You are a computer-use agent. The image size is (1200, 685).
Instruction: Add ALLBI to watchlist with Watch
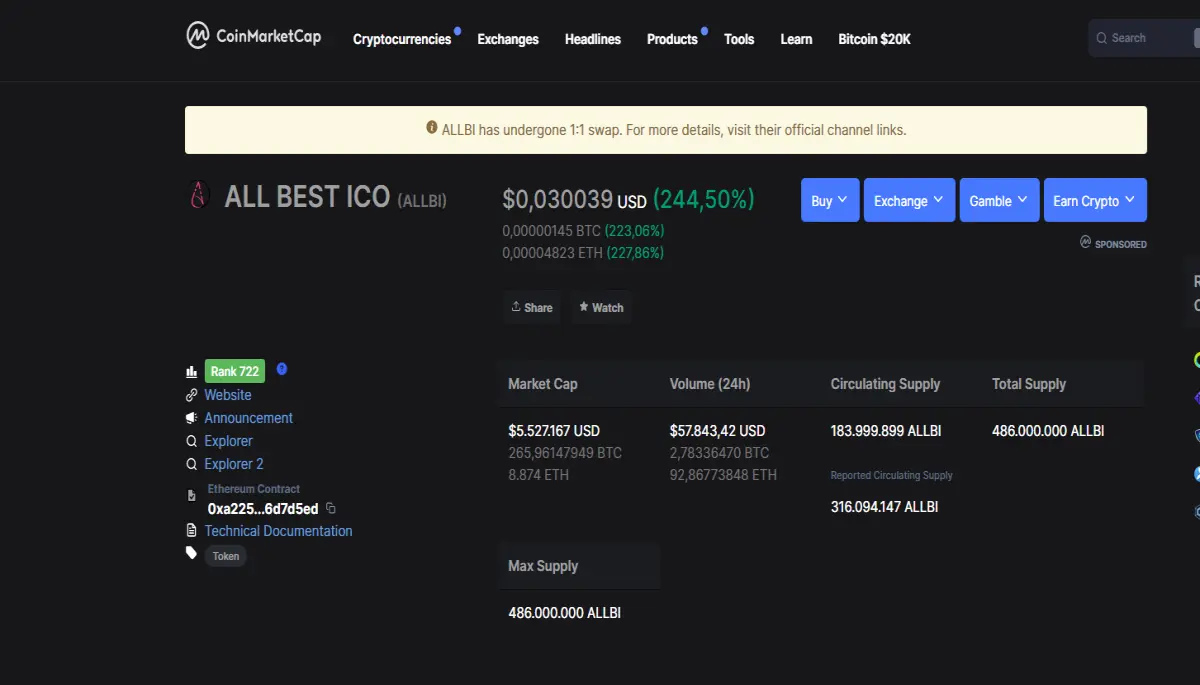(601, 307)
